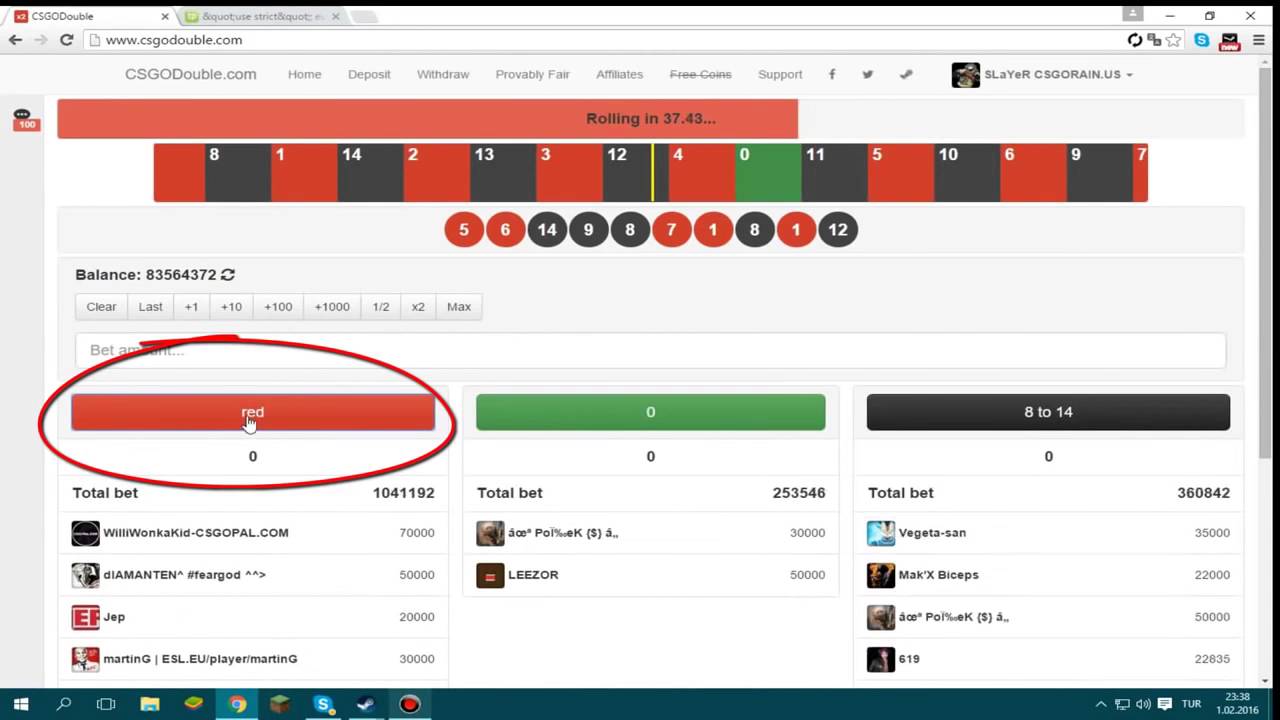Screen dimensions: 1280x720
Task: Click WilliWonkaKid-CSGOPAL.COM avatar
Action: pyautogui.click(x=85, y=533)
